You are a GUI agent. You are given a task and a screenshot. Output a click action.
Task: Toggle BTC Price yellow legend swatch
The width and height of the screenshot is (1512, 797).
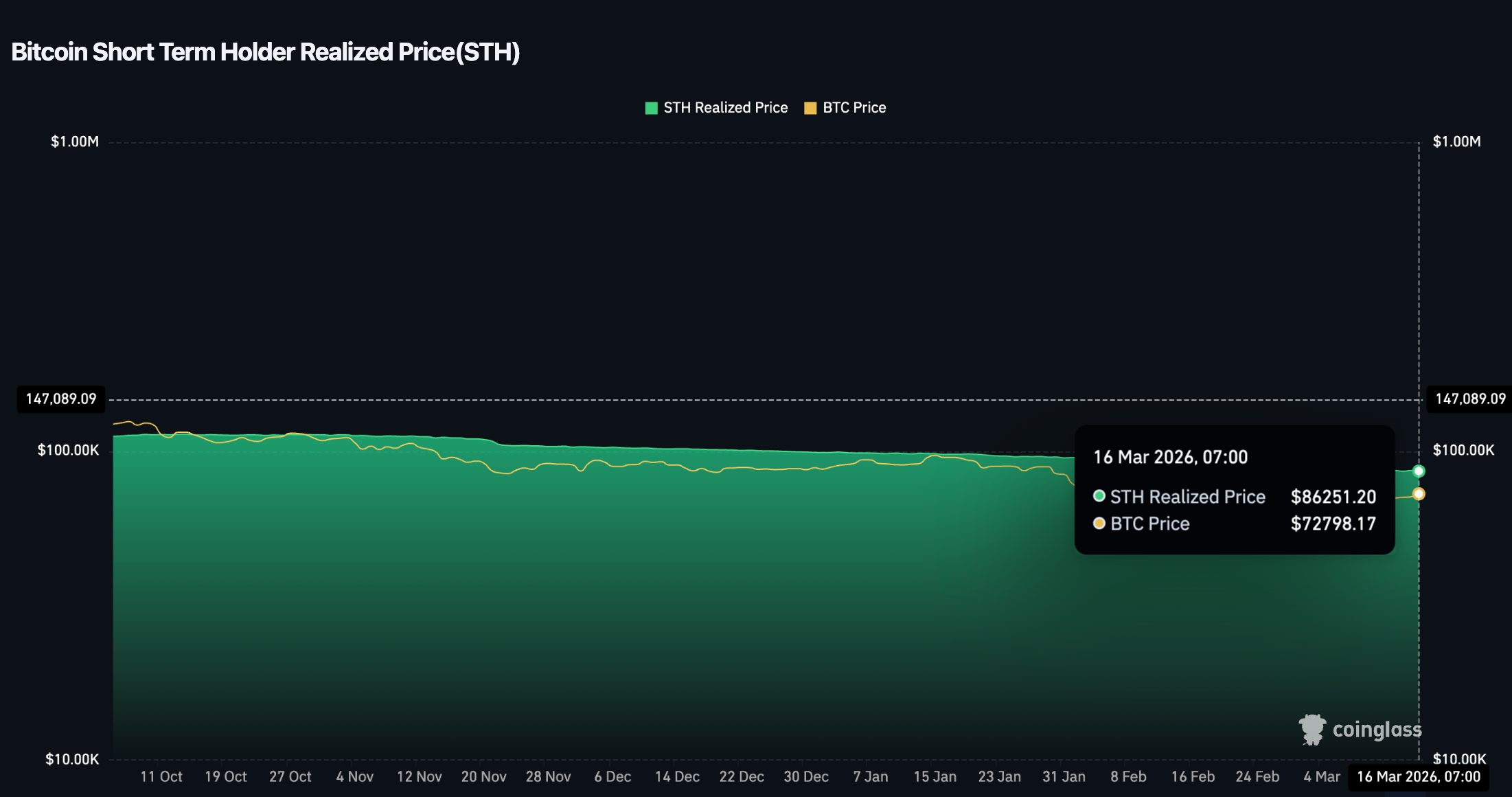tap(810, 108)
